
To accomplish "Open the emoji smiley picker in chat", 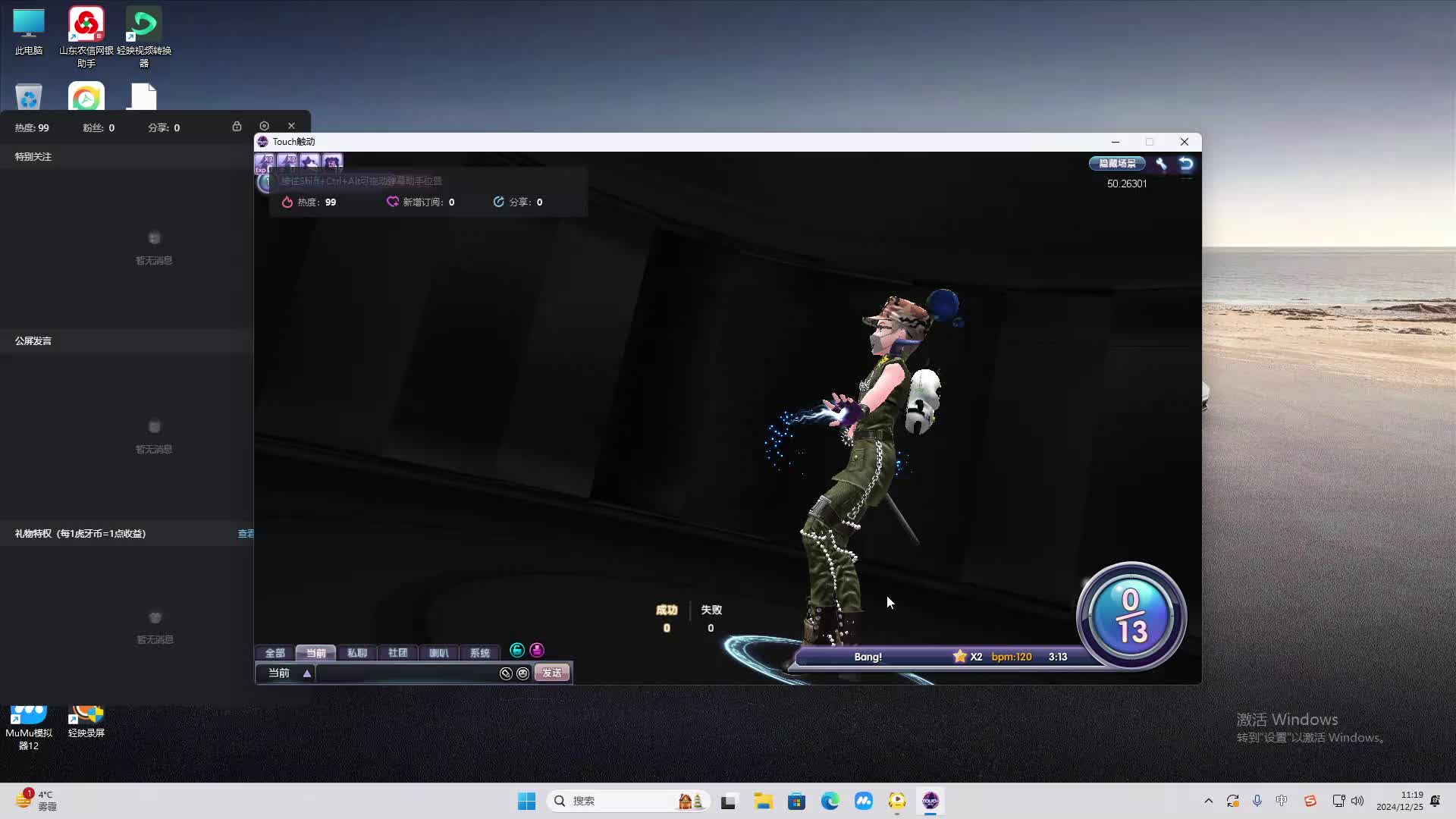I will click(522, 673).
